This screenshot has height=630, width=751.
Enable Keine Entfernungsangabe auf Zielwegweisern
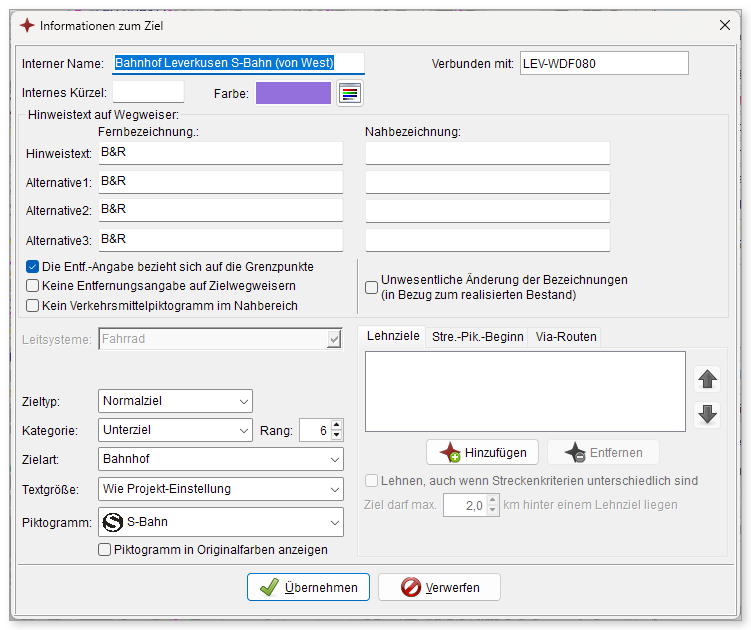tap(33, 286)
